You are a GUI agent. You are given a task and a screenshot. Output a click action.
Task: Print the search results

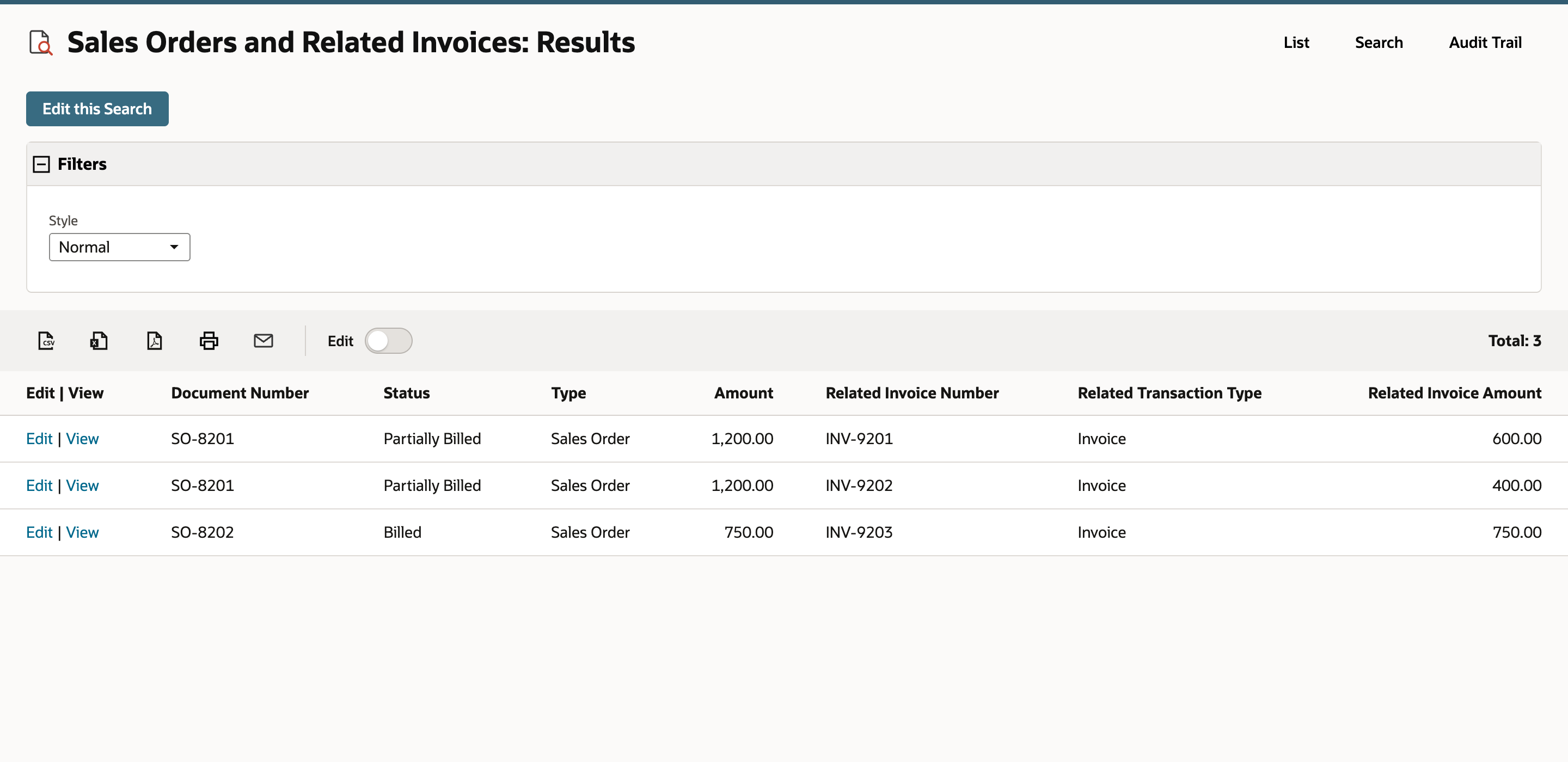(x=209, y=341)
